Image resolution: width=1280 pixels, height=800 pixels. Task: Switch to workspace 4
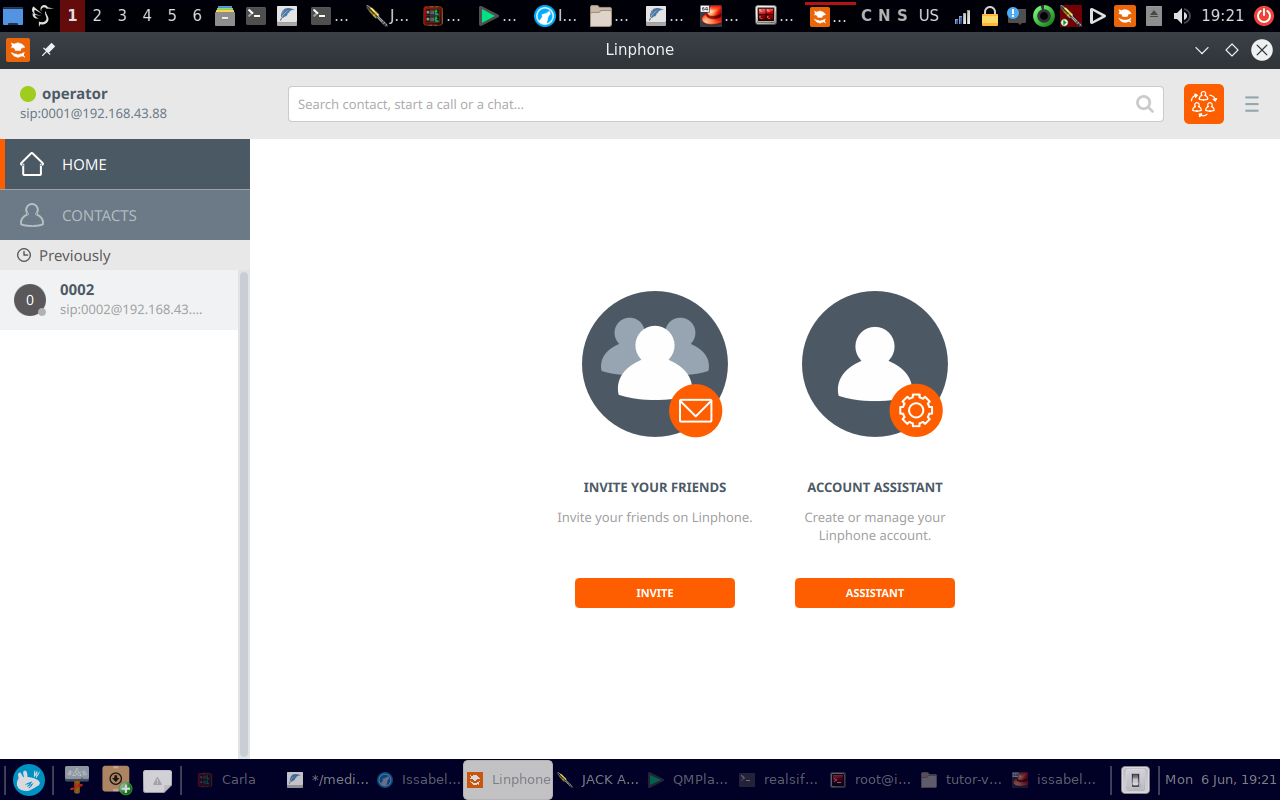pos(147,15)
